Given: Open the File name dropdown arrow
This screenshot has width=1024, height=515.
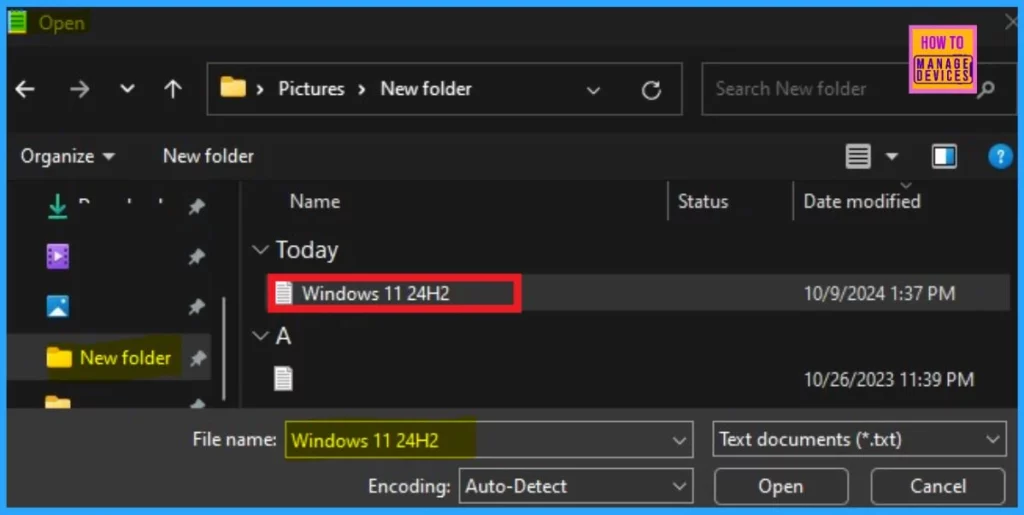Looking at the screenshot, I should (679, 441).
